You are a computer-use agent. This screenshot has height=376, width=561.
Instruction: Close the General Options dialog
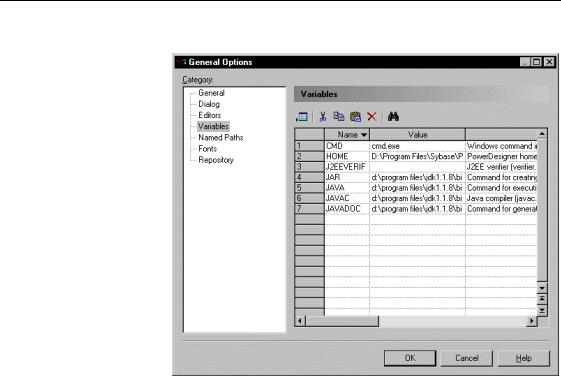click(549, 62)
